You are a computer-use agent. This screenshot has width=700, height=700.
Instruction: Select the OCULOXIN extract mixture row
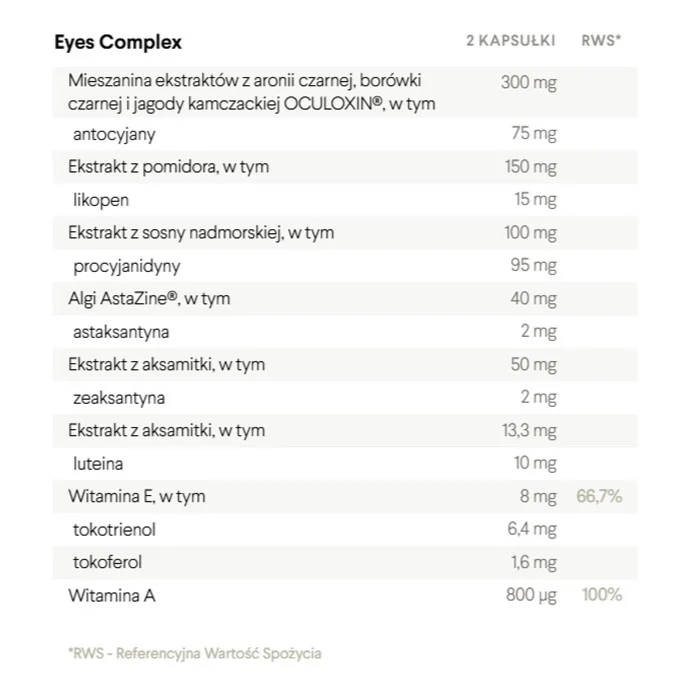pos(345,92)
